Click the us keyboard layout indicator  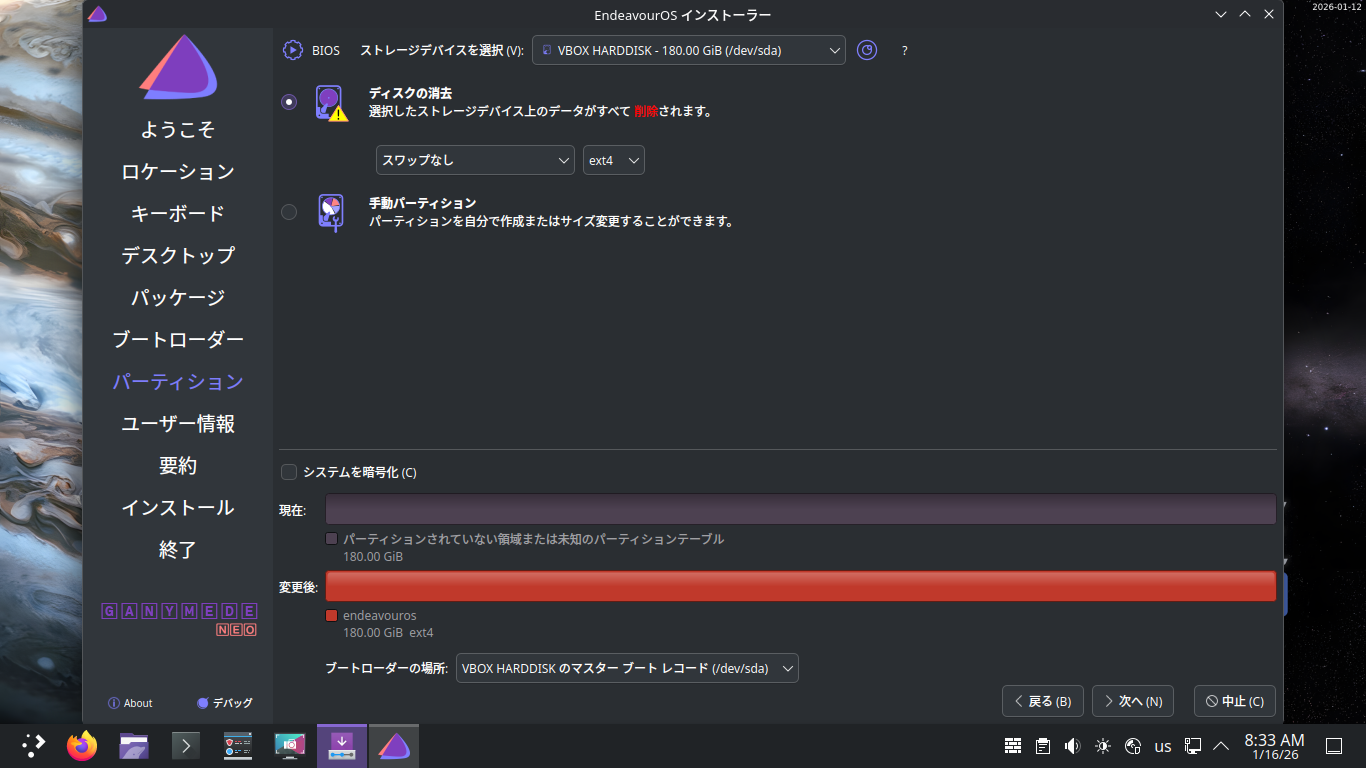1163,746
